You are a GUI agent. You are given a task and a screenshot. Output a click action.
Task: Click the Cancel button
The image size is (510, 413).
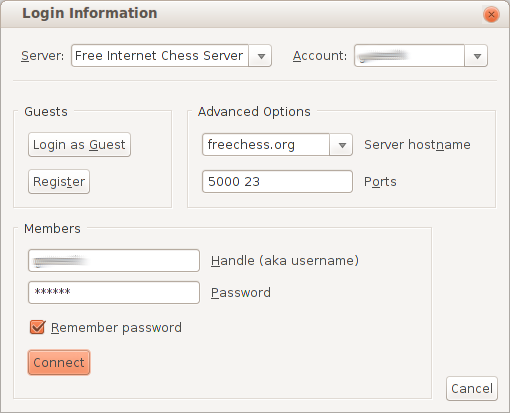click(x=472, y=389)
